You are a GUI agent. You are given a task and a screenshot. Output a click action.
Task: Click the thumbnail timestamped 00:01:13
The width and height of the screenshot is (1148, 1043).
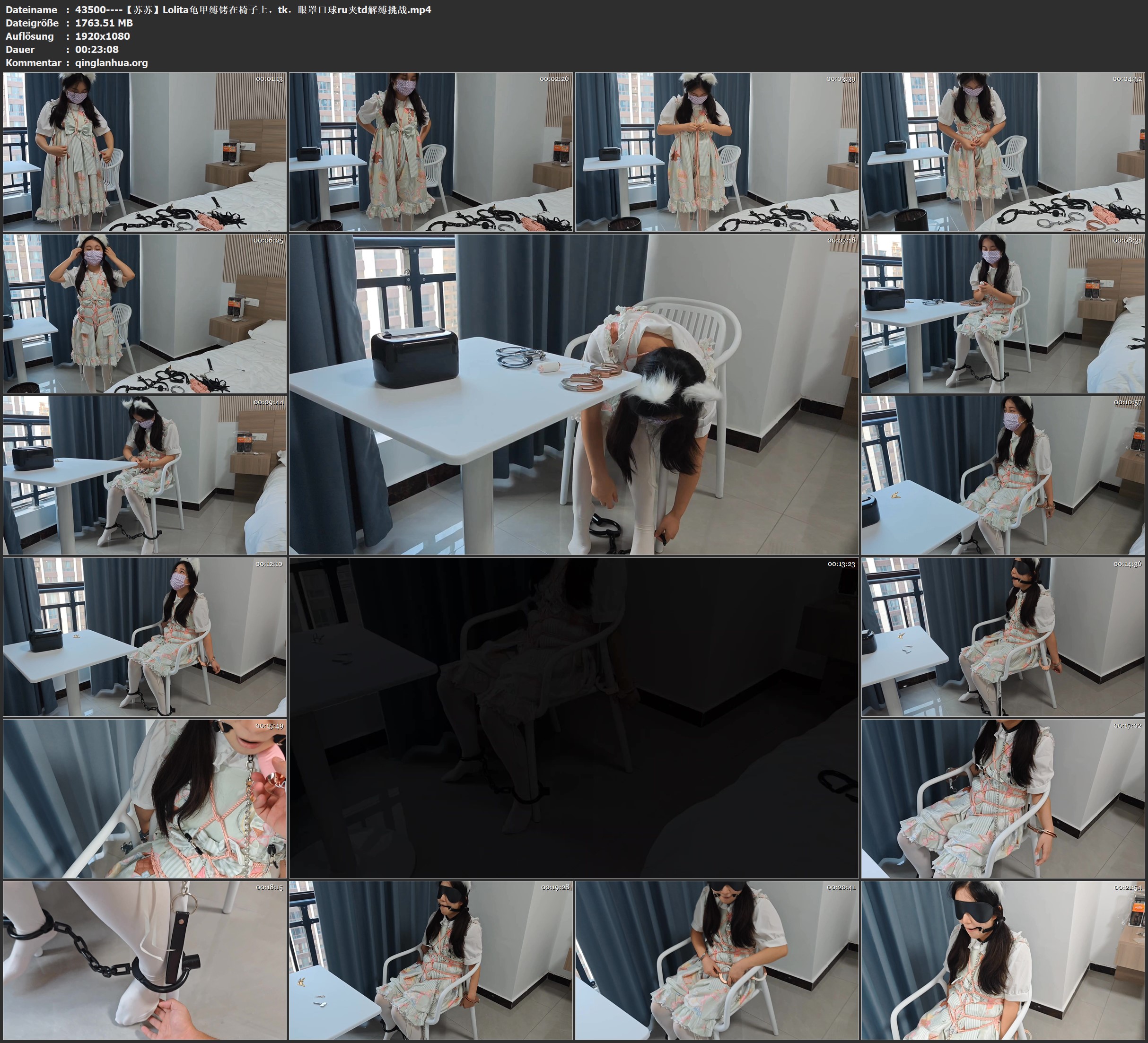coord(145,151)
